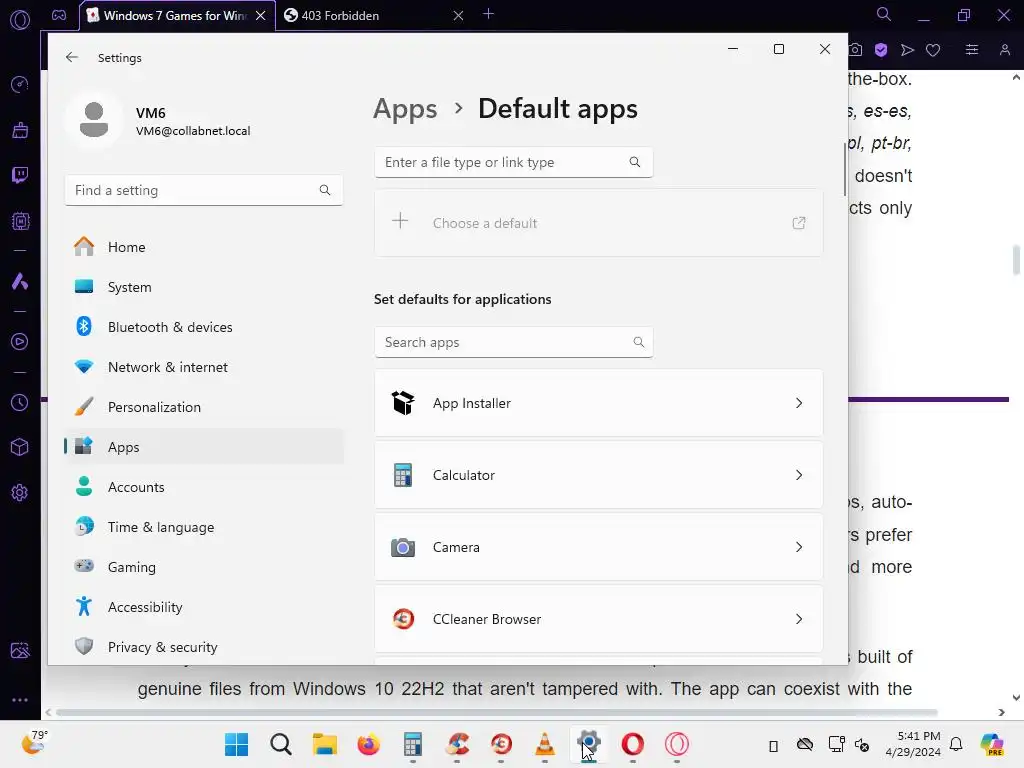Open Accounts settings category
The height and width of the screenshot is (768, 1024).
[x=204, y=487]
